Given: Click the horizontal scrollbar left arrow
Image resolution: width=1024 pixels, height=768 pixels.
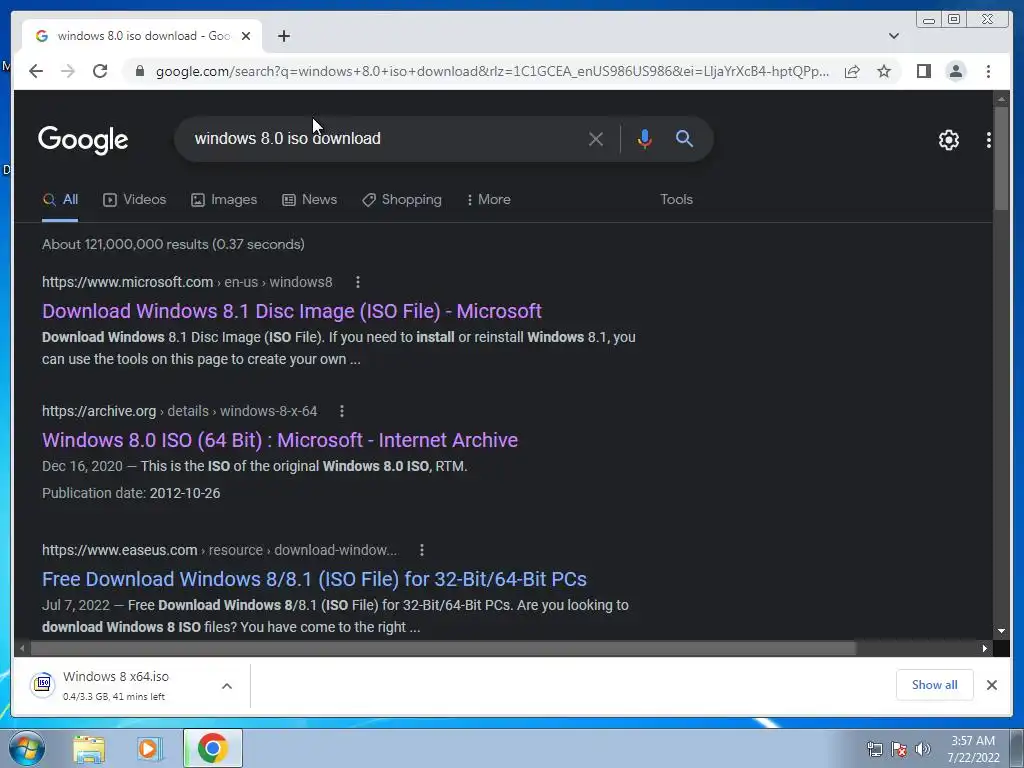Looking at the screenshot, I should tap(22, 648).
